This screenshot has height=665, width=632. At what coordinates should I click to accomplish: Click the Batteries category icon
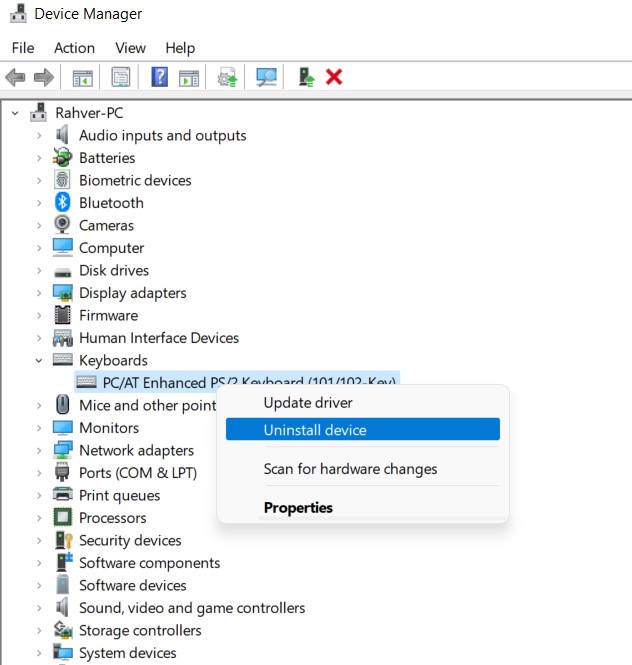(62, 157)
